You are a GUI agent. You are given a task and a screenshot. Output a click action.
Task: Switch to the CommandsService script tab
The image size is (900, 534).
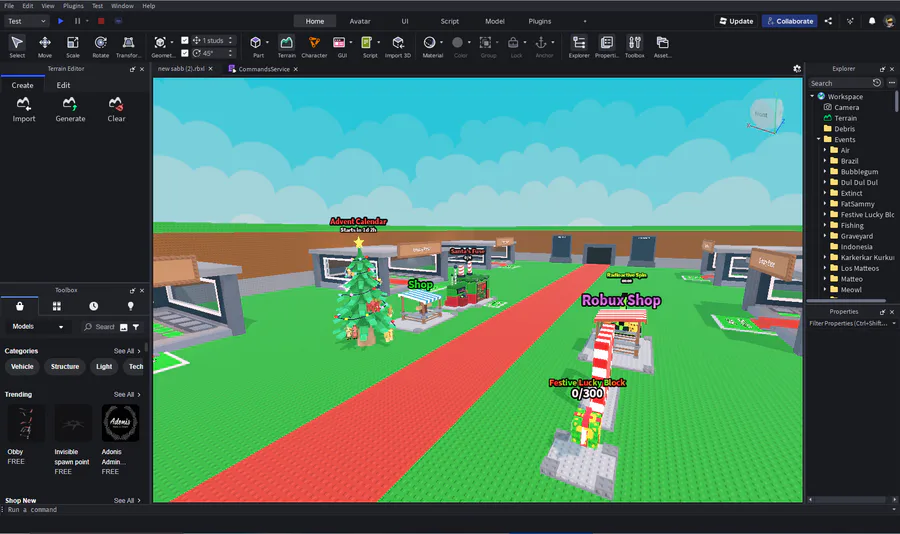263,69
